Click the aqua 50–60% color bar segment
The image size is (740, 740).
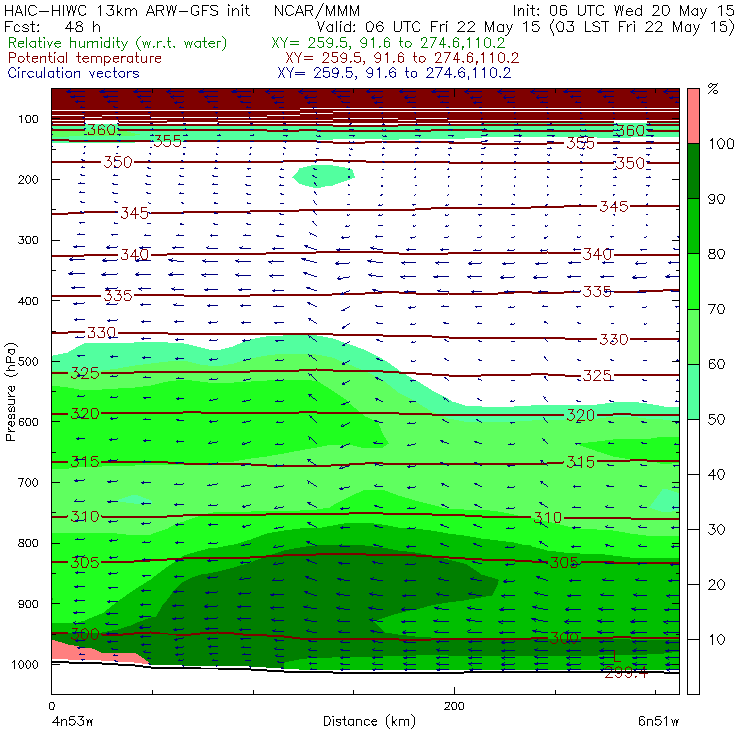(693, 392)
